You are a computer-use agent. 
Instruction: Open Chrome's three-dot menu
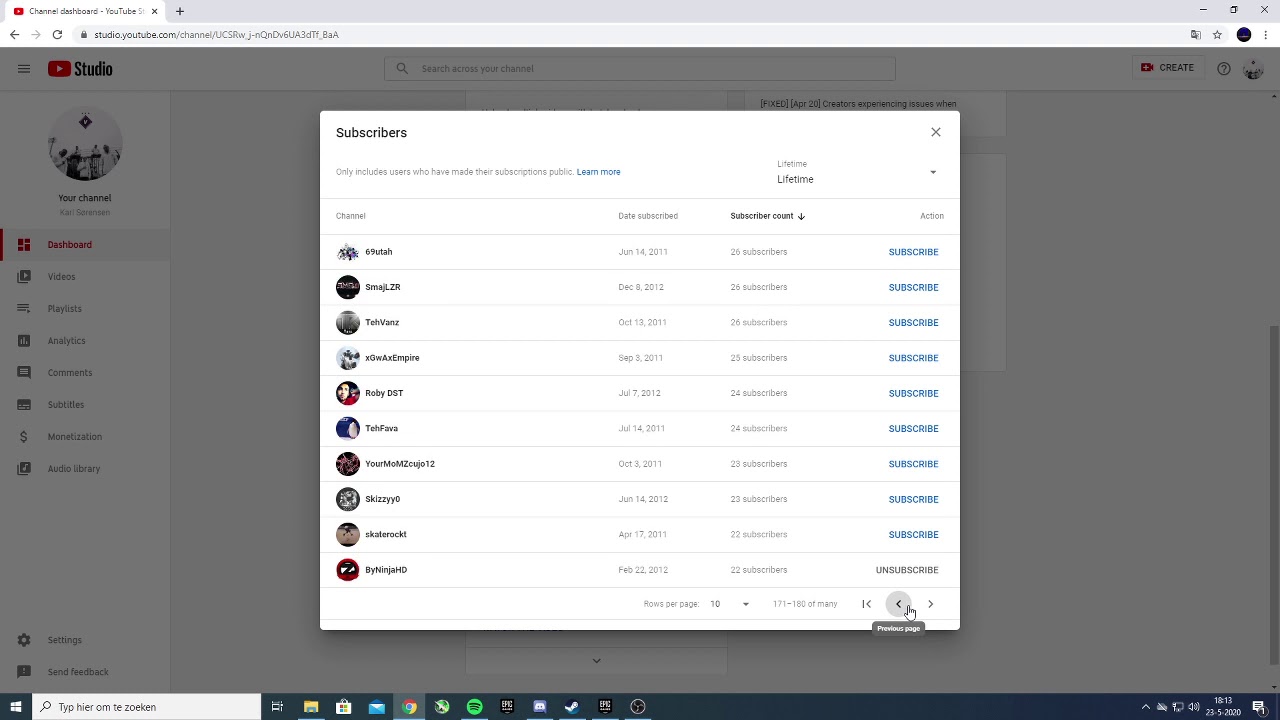1266,34
